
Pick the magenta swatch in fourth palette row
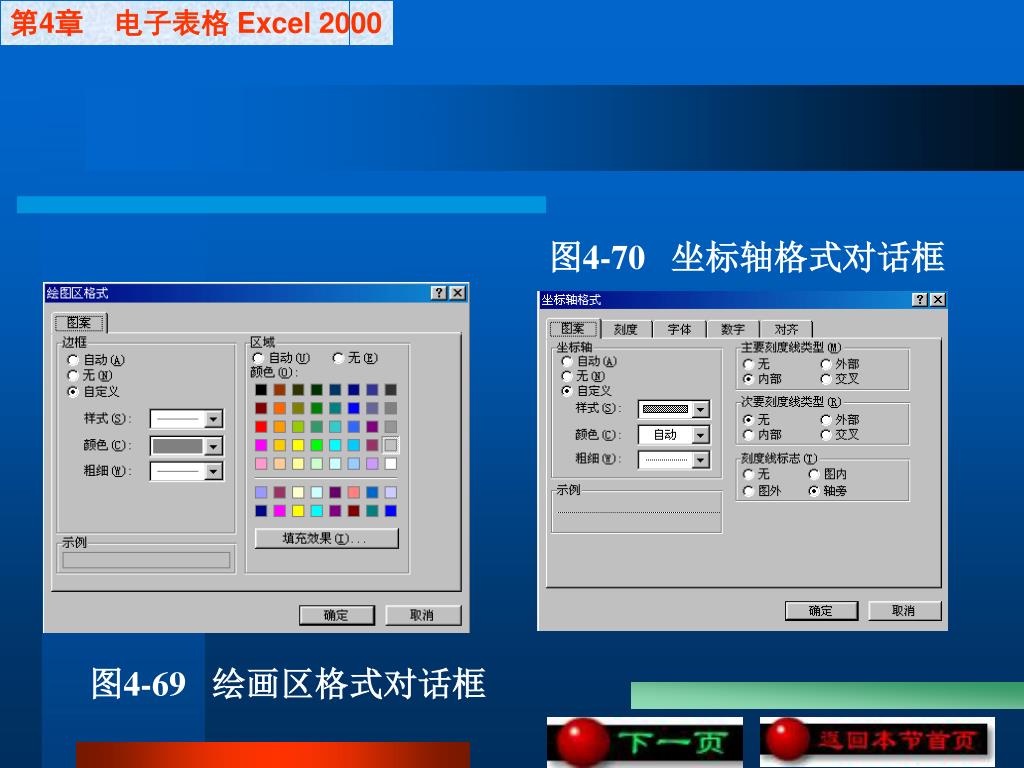coord(261,445)
